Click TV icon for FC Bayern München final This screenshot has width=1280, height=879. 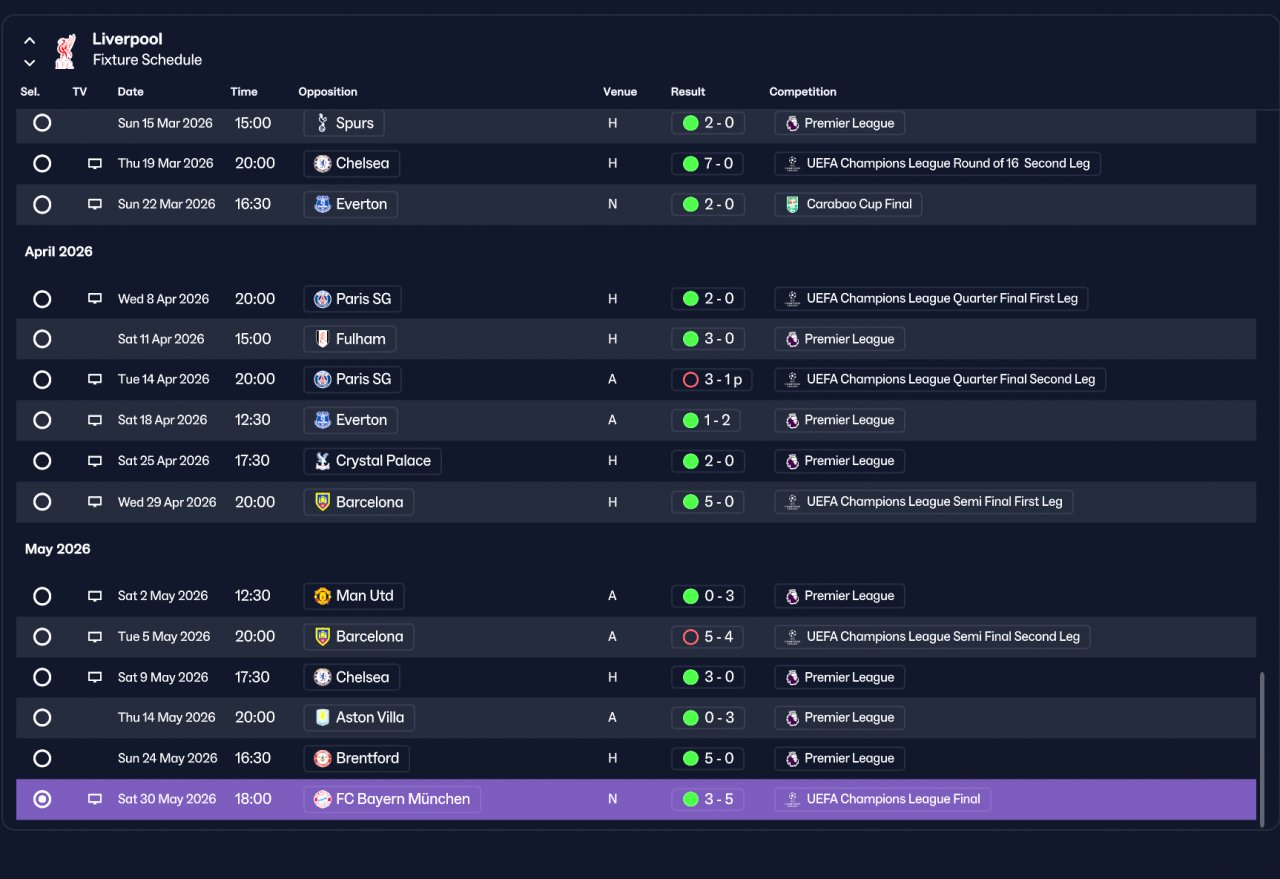point(95,799)
